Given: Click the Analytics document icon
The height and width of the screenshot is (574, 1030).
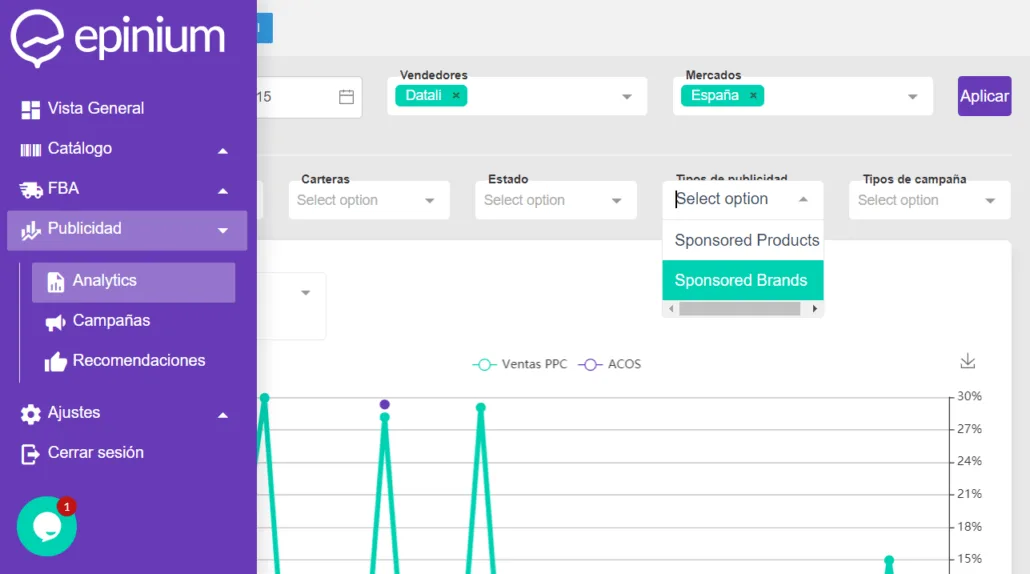Looking at the screenshot, I should [x=56, y=282].
